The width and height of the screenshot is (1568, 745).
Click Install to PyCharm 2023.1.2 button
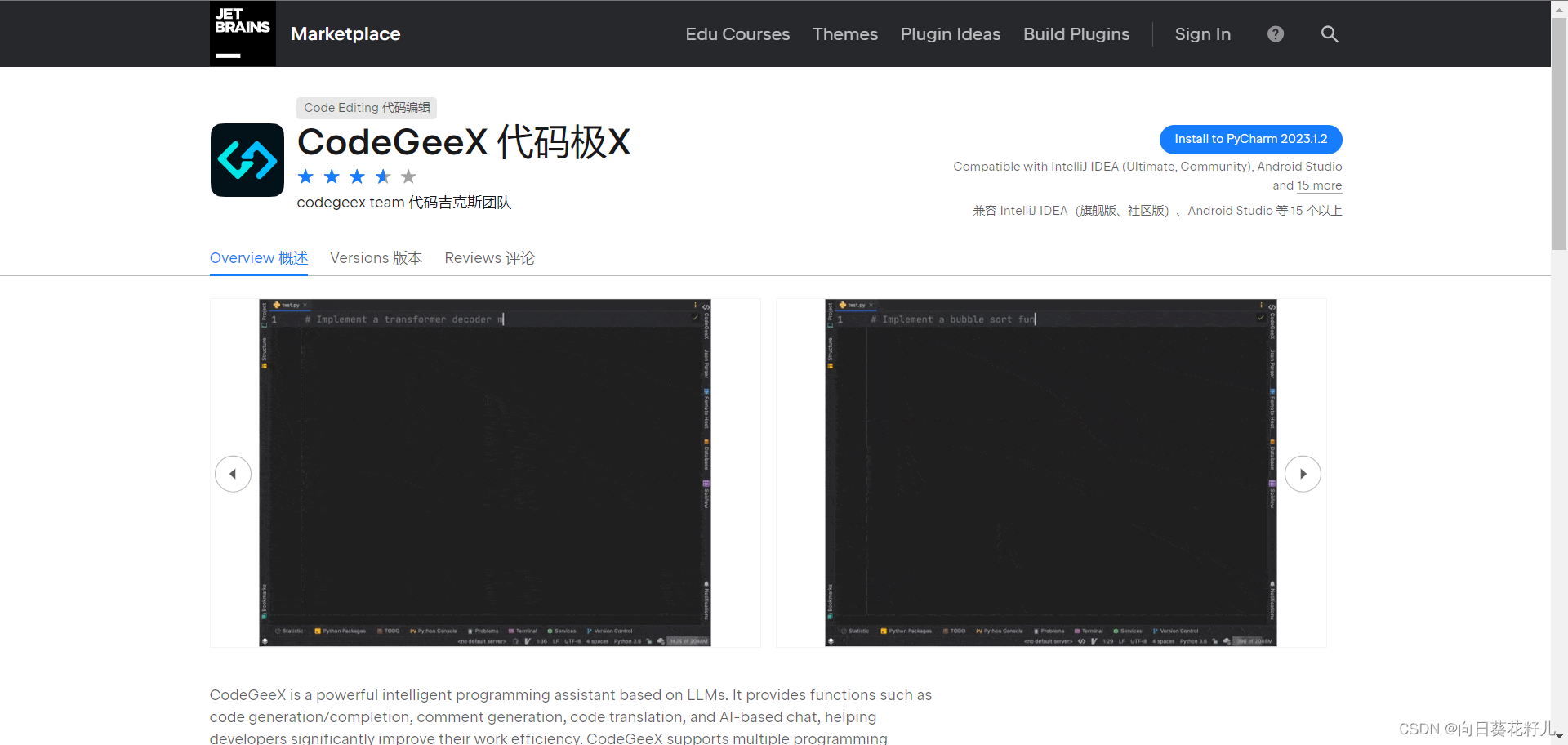click(x=1251, y=139)
